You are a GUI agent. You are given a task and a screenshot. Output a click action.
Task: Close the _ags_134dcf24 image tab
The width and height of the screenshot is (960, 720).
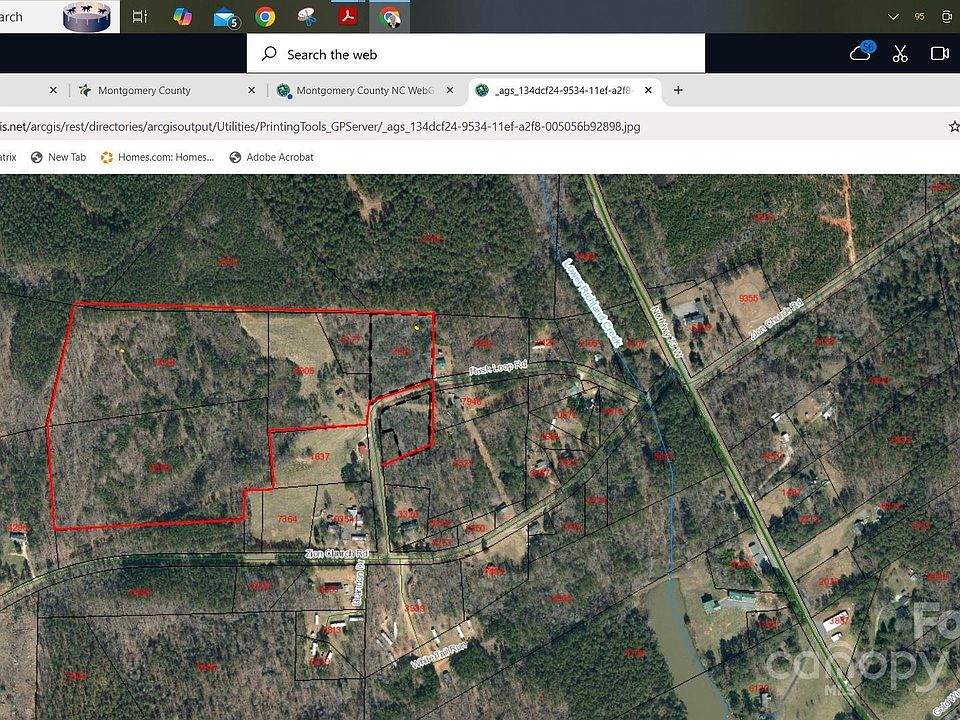648,90
